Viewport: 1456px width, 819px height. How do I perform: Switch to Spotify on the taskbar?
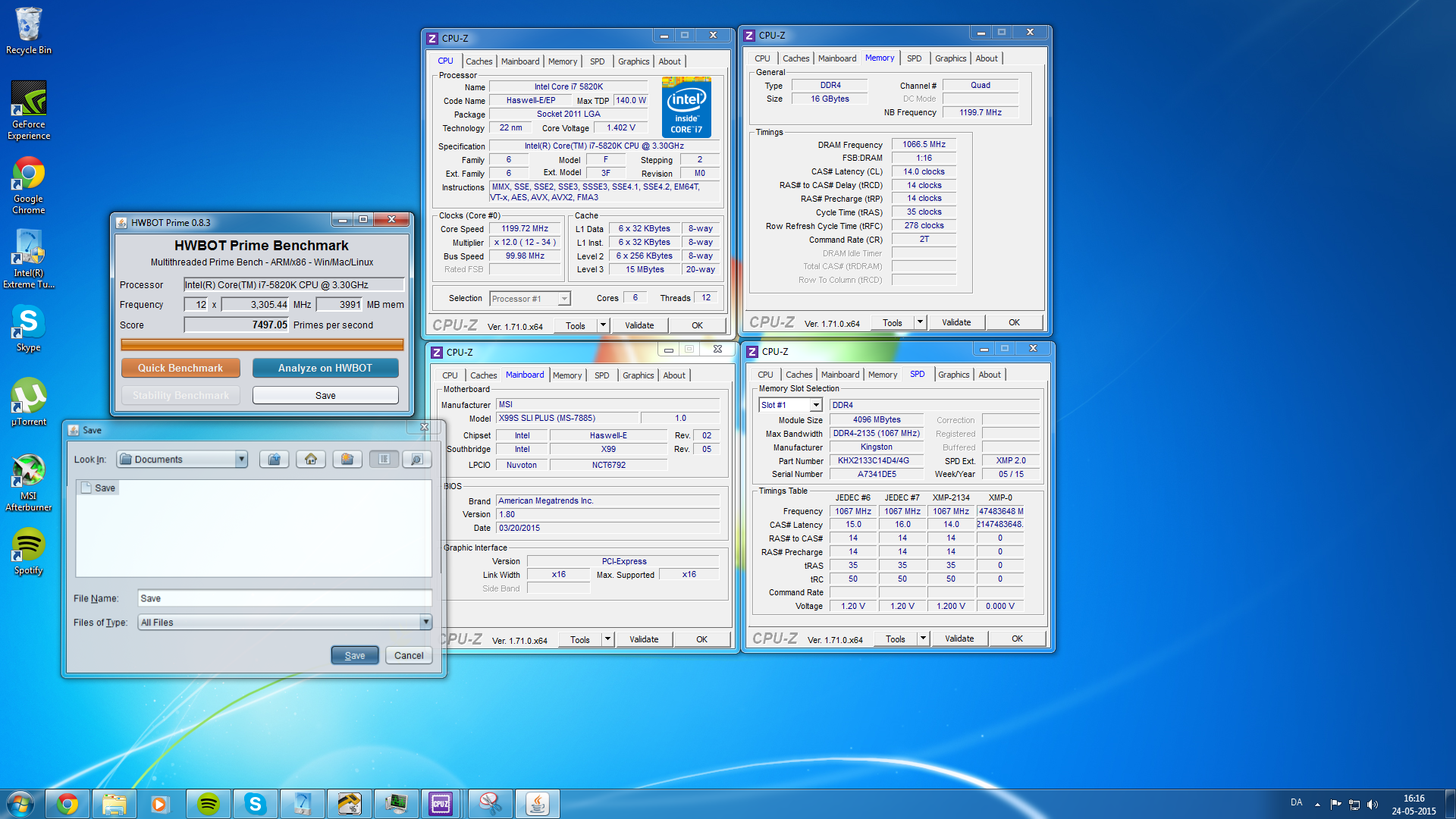tap(208, 804)
